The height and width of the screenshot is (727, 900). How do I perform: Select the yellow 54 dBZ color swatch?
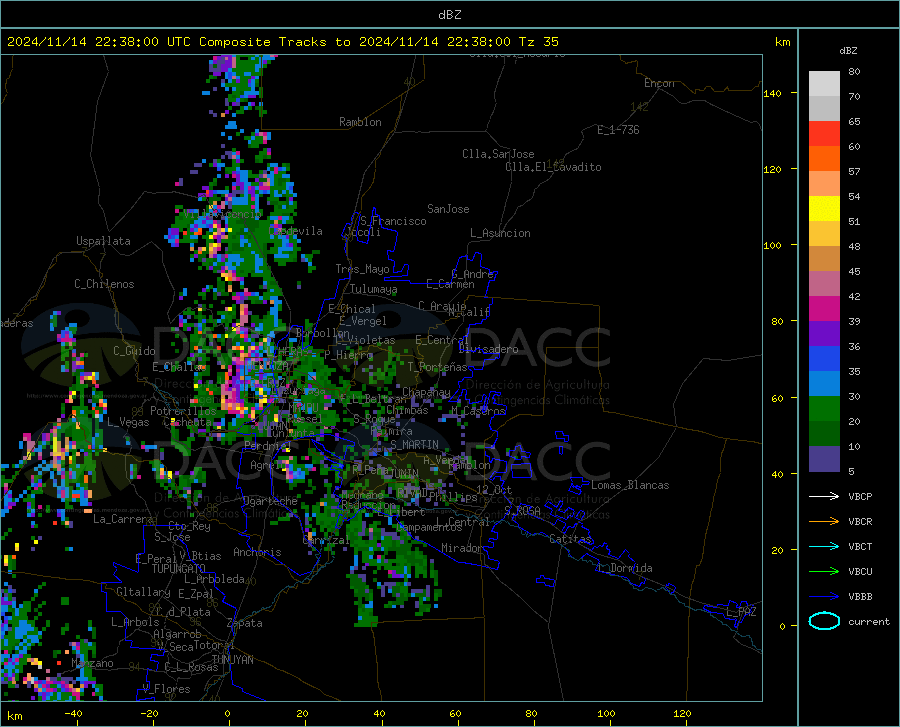tap(824, 209)
